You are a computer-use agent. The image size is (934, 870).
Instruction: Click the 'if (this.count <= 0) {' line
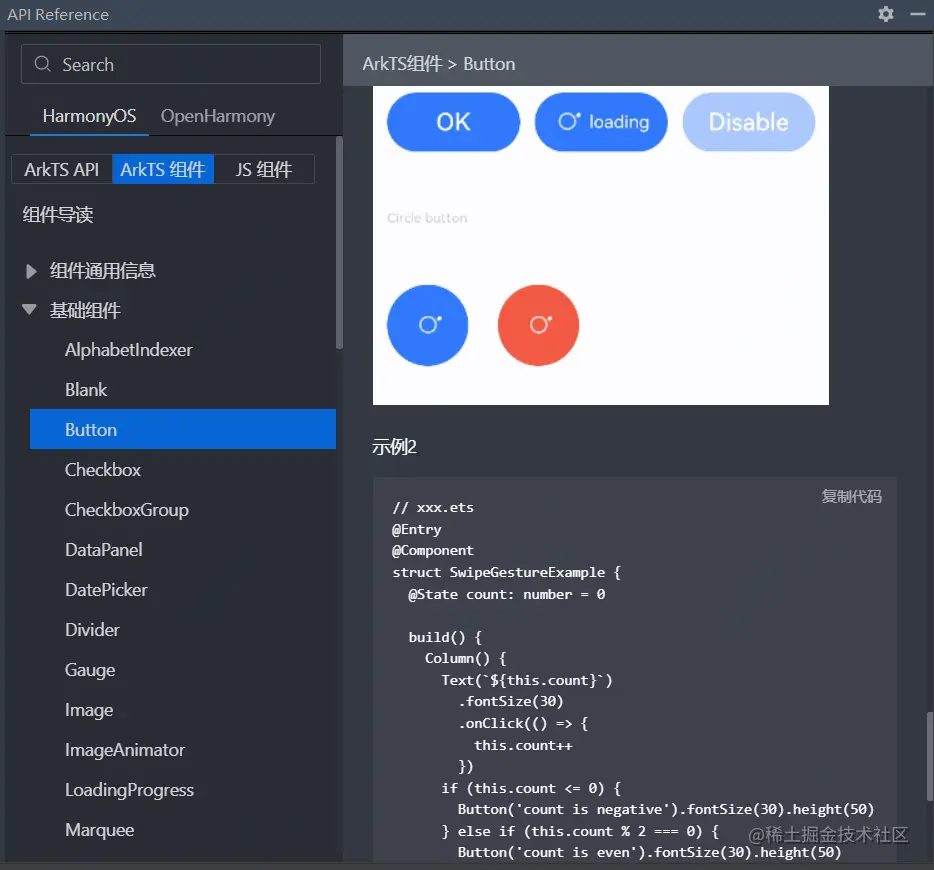tap(531, 788)
